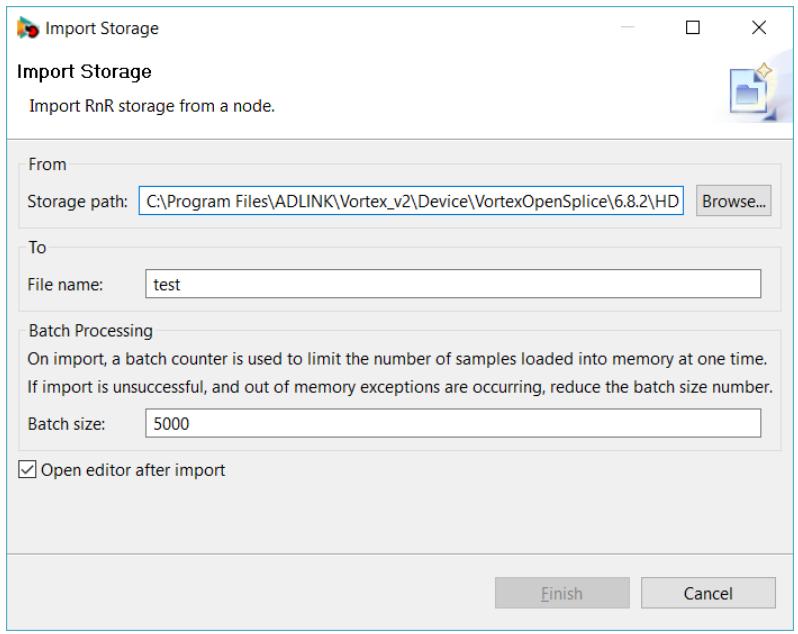This screenshot has height=634, width=798.
Task: Click the 'Batch size:' label
Action: (x=66, y=424)
